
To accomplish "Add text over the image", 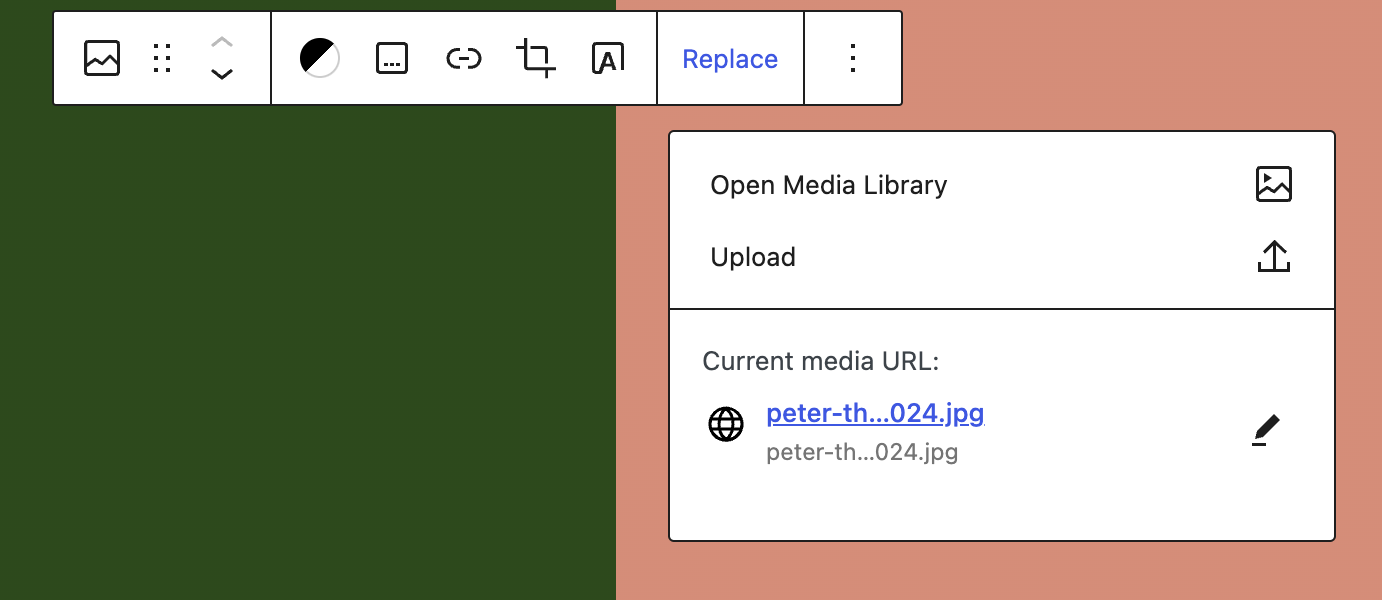I will coord(607,58).
